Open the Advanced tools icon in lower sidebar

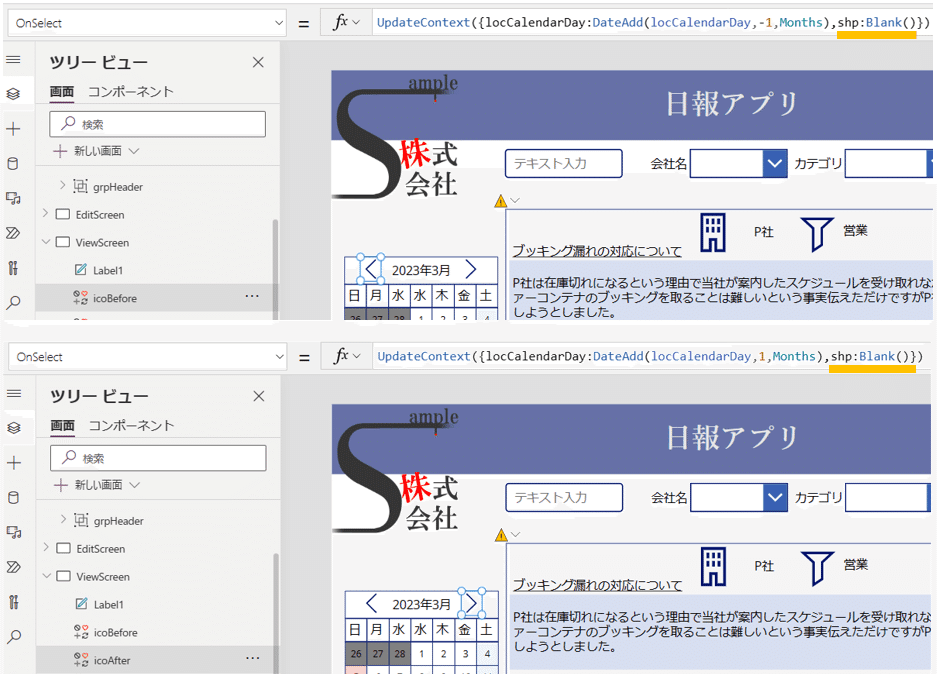tap(14, 602)
